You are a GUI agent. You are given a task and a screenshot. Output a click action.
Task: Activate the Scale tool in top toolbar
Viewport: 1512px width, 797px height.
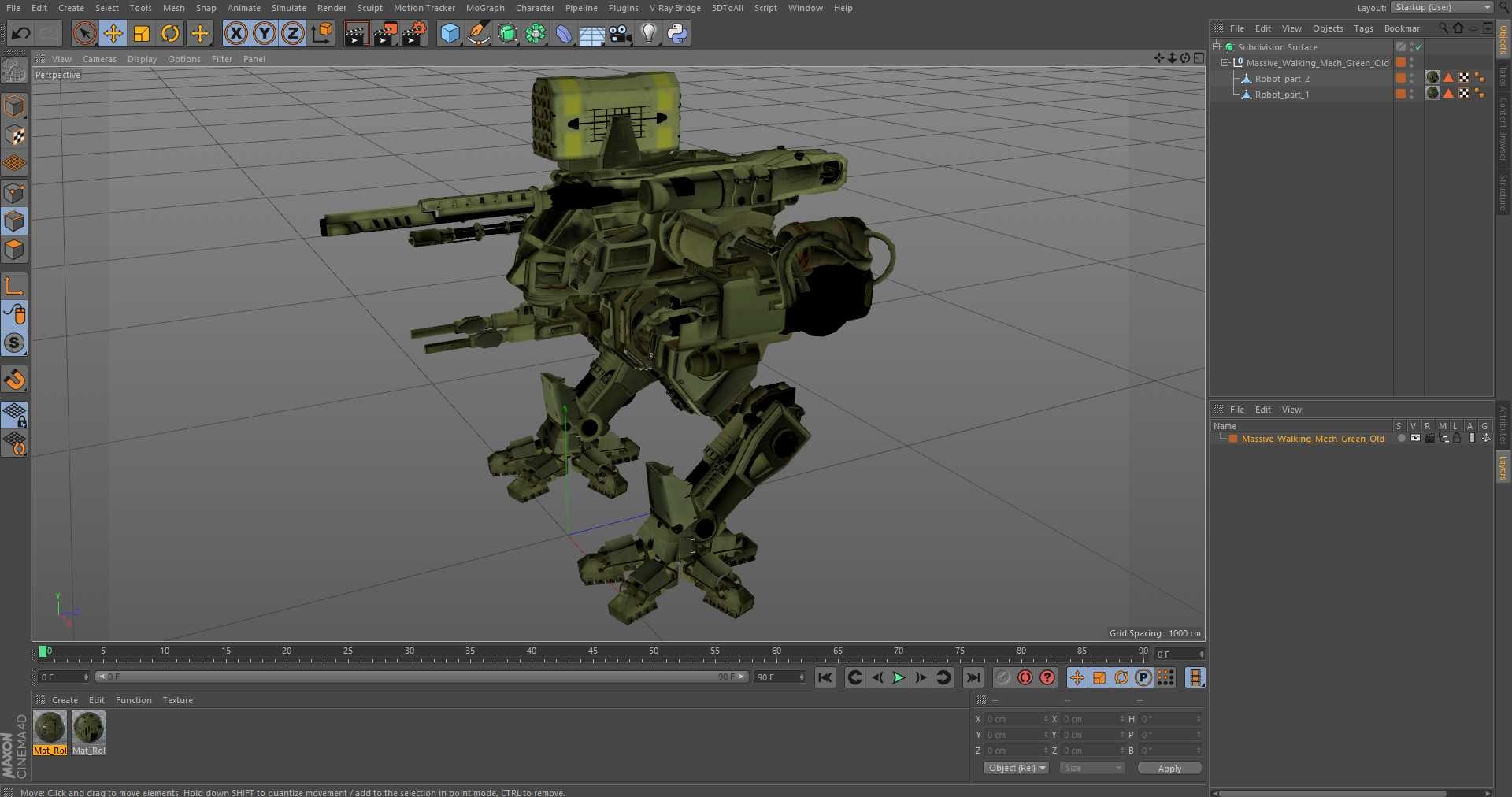(x=142, y=33)
